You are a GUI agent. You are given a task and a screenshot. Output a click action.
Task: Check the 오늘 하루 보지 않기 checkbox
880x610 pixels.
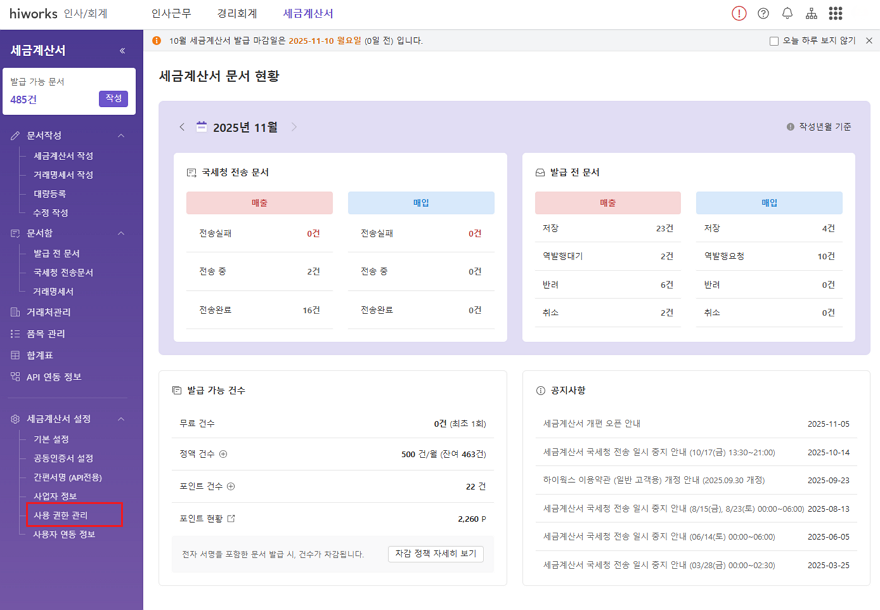coord(774,41)
